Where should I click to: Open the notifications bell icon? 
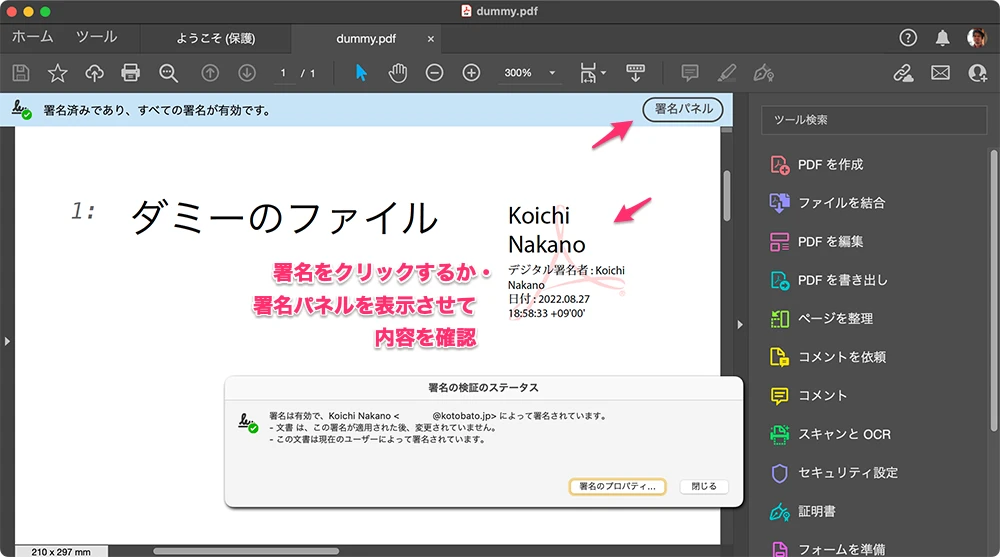[942, 38]
